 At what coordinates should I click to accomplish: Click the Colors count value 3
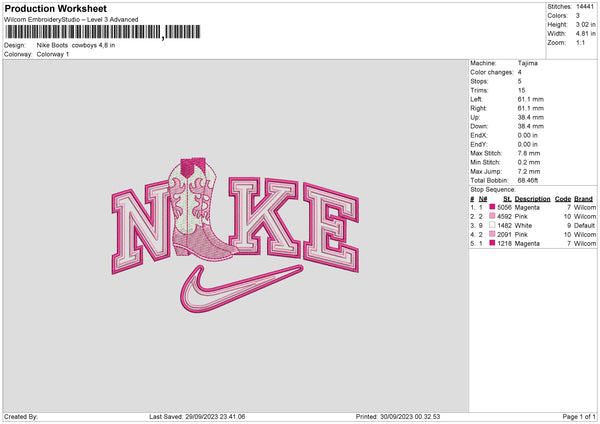pos(578,16)
